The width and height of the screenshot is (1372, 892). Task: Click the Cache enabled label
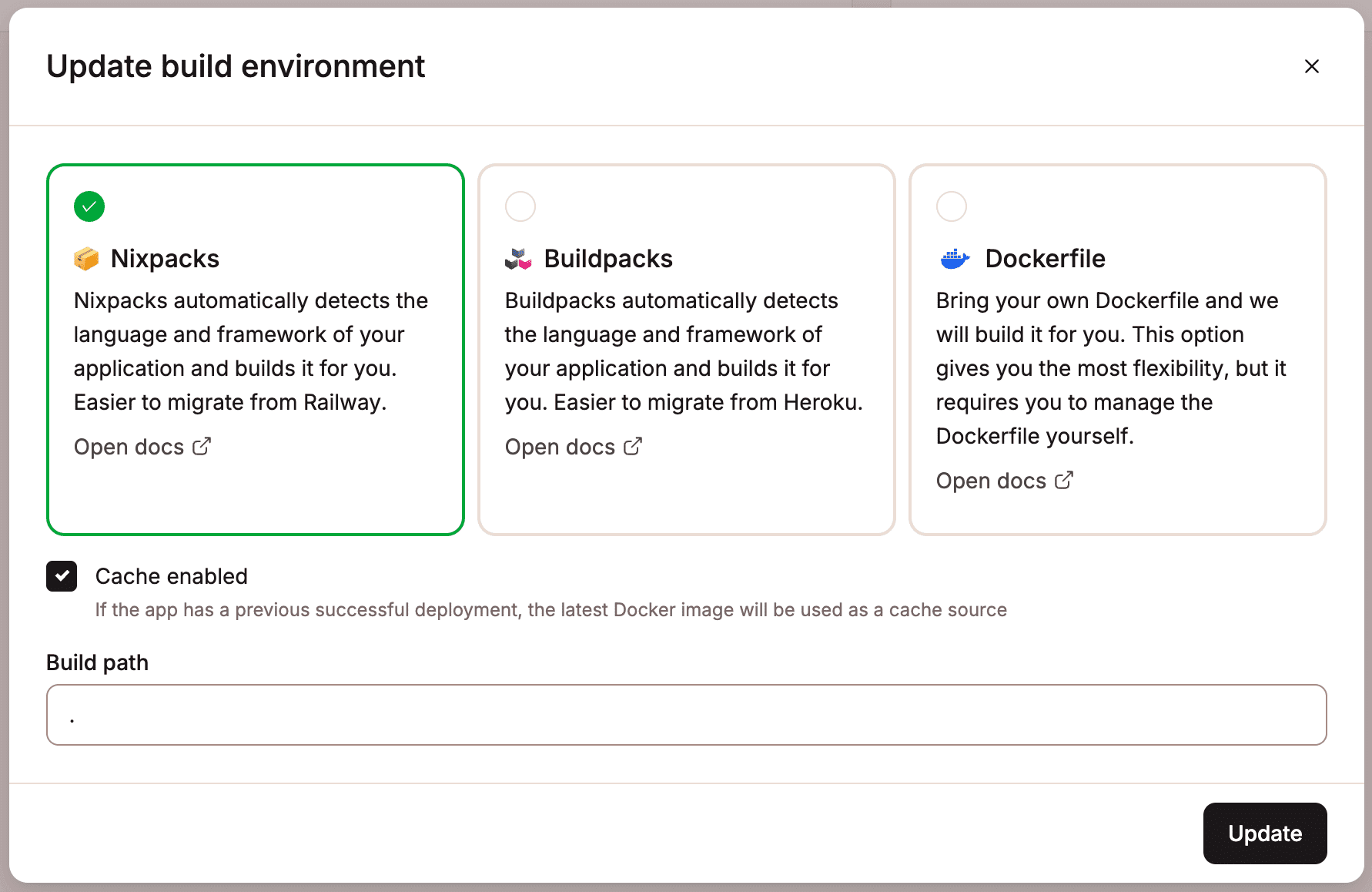(172, 576)
